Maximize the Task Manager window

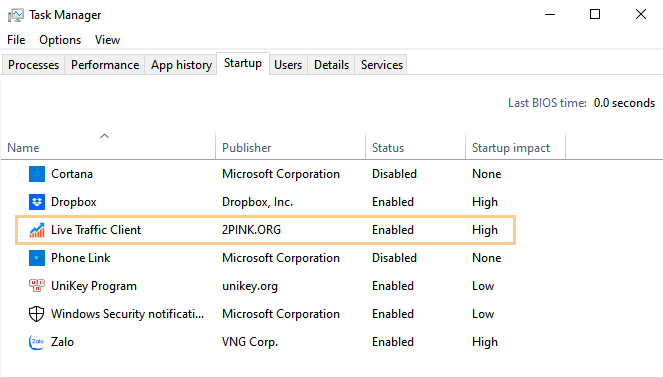tap(595, 15)
